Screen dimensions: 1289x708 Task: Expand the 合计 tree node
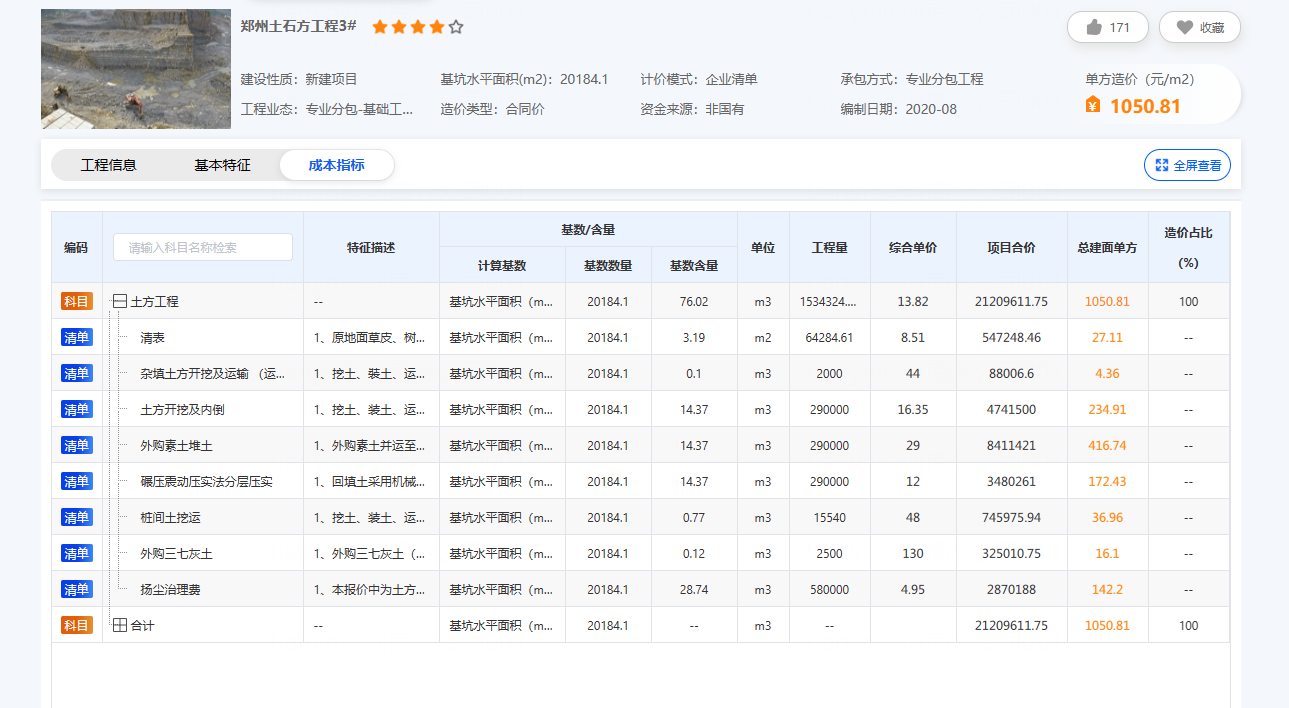120,625
